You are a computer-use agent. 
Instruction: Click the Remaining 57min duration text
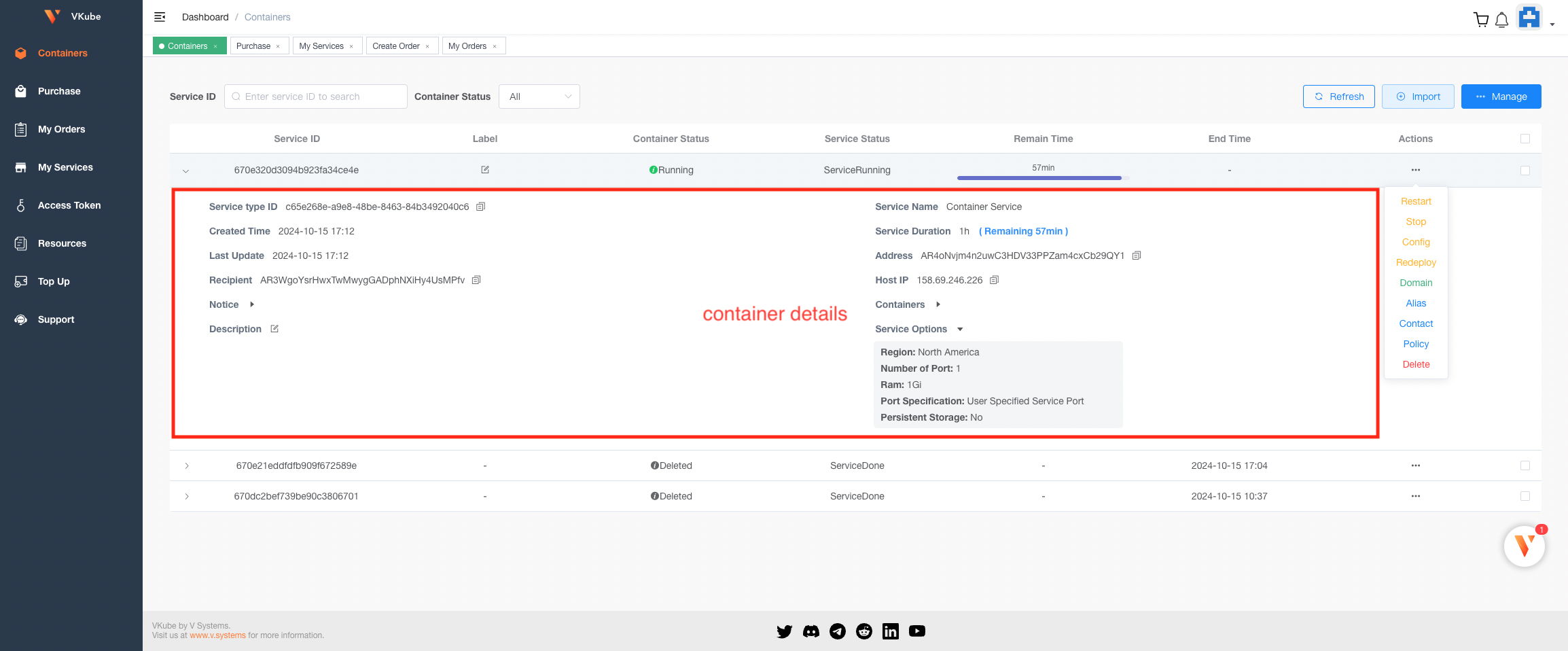tap(1023, 231)
